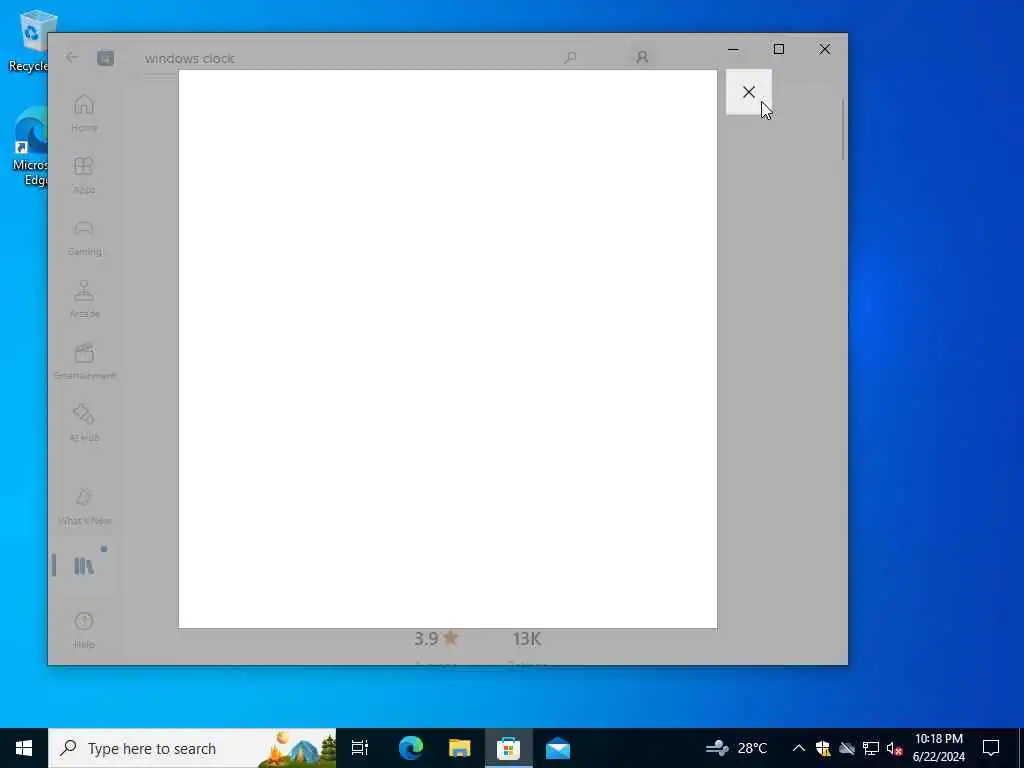
Task: Open the clock showing 10:18 PM
Action: point(938,748)
